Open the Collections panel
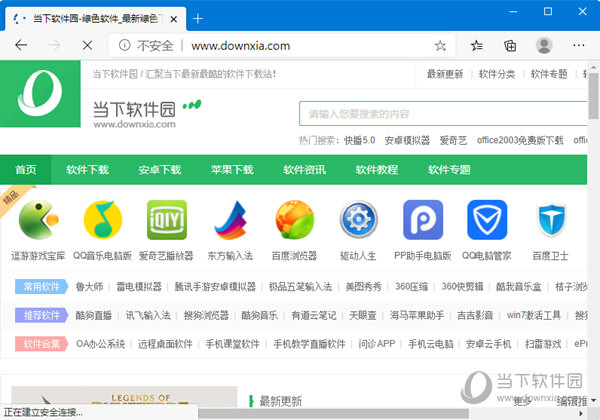The width and height of the screenshot is (600, 420). 510,46
